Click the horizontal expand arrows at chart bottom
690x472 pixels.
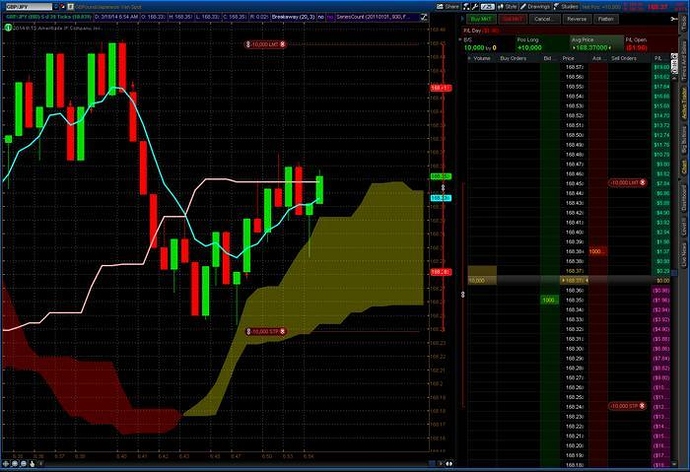449,464
